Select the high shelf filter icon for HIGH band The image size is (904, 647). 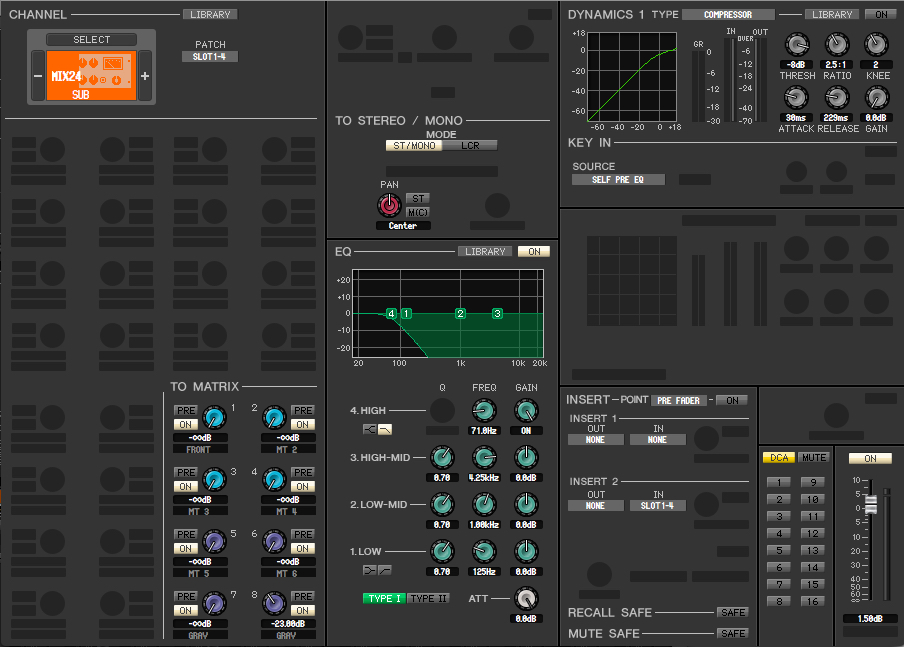370,429
